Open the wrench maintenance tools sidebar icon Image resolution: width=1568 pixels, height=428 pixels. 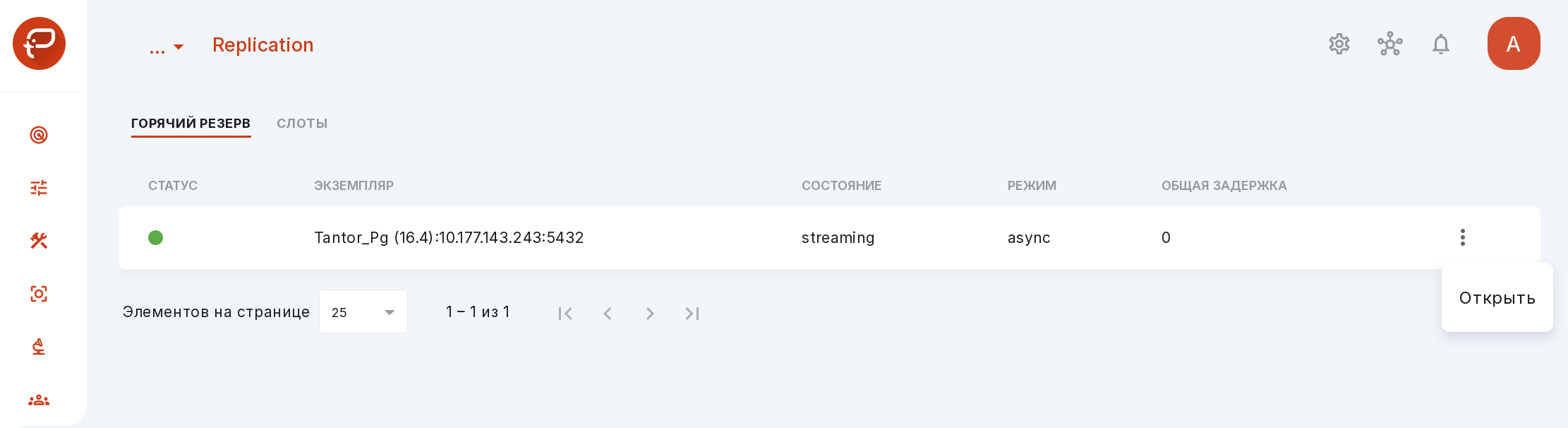pos(39,241)
